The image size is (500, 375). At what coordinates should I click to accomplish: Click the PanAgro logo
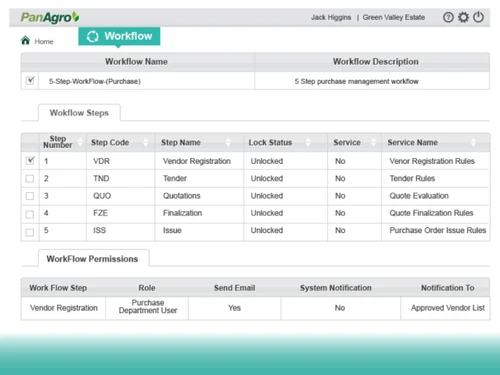pos(50,17)
